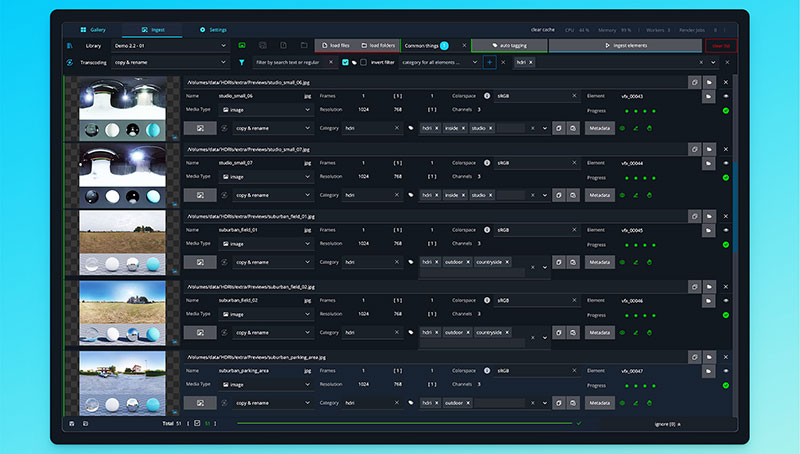Clear the sRGB colorspace in studio_small_07 row
800x454 pixels.
coord(574,163)
